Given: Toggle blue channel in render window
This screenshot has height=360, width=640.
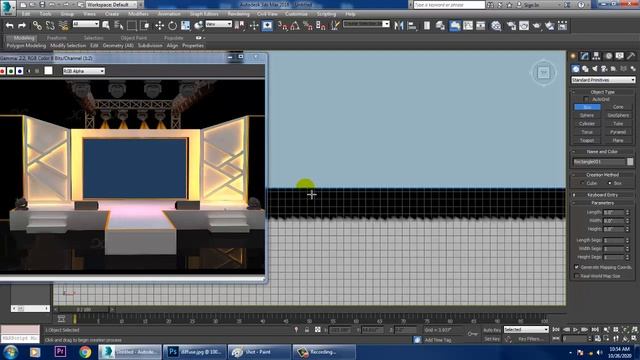Looking at the screenshot, I should (20, 71).
